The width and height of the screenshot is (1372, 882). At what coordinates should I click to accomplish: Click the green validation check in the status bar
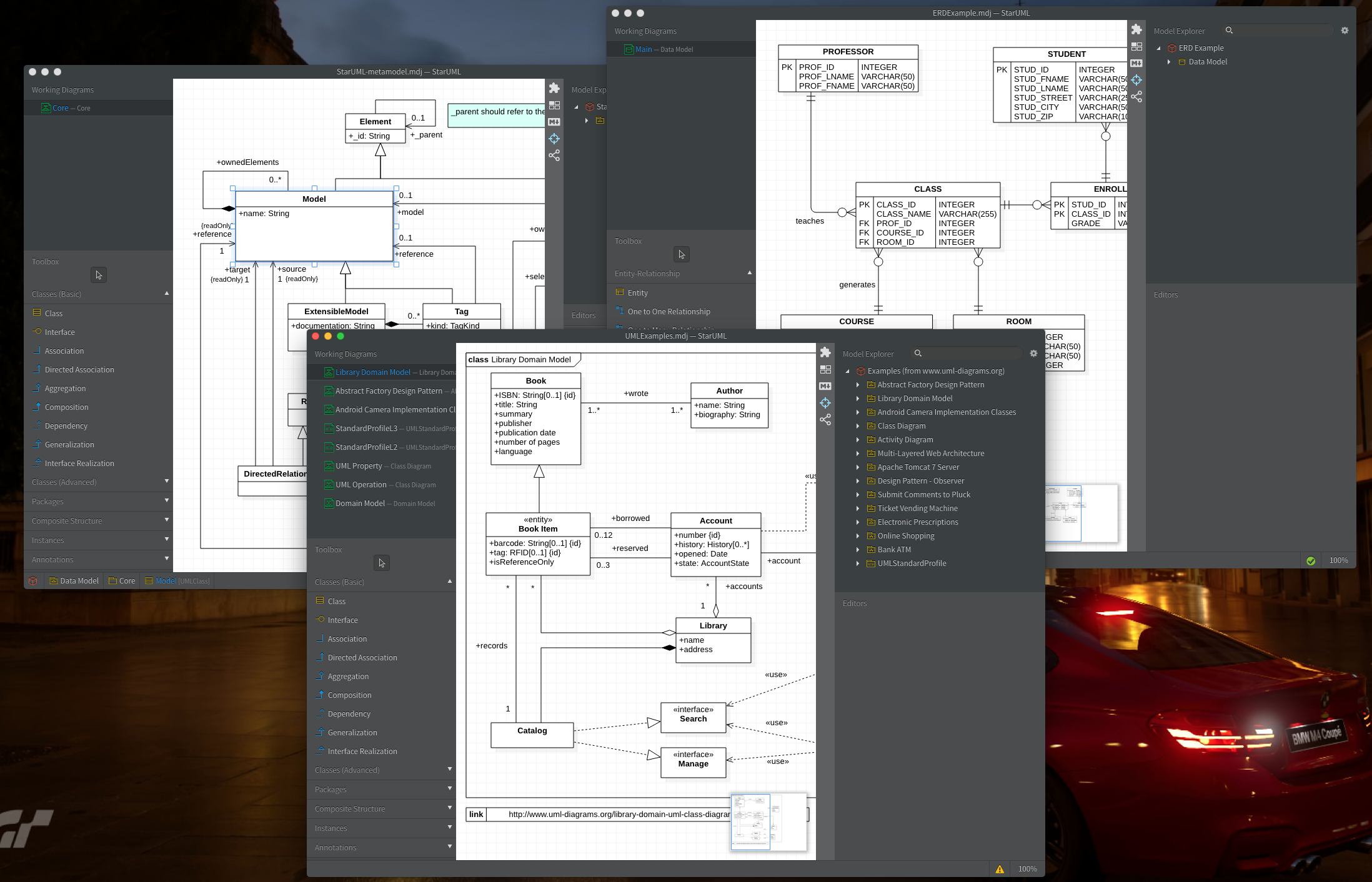[x=1310, y=560]
